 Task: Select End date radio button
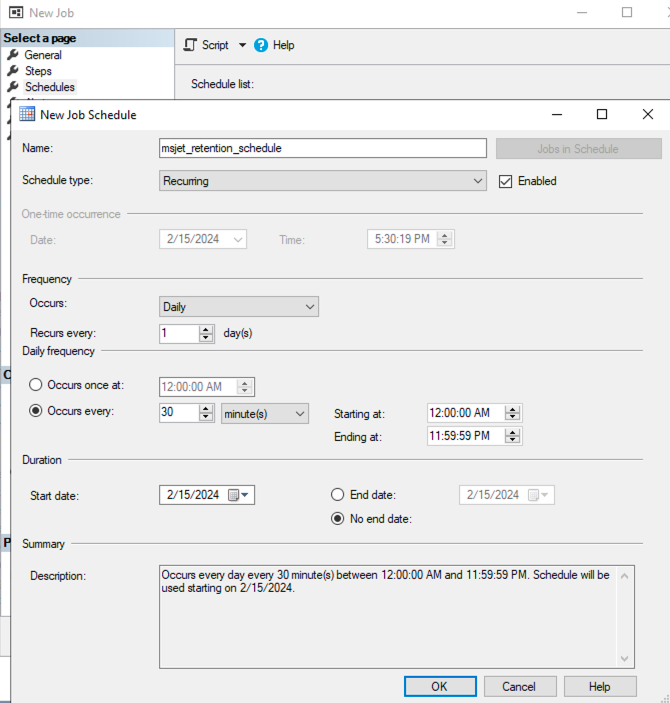click(338, 494)
